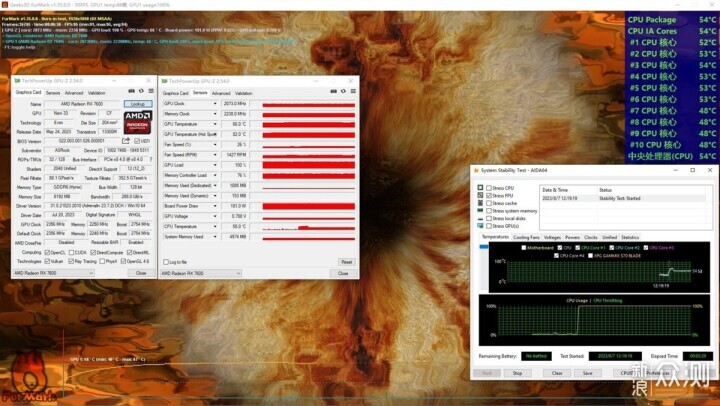The width and height of the screenshot is (720, 406).
Task: Open GPU Load sensor dropdown arrow
Action: [215, 165]
